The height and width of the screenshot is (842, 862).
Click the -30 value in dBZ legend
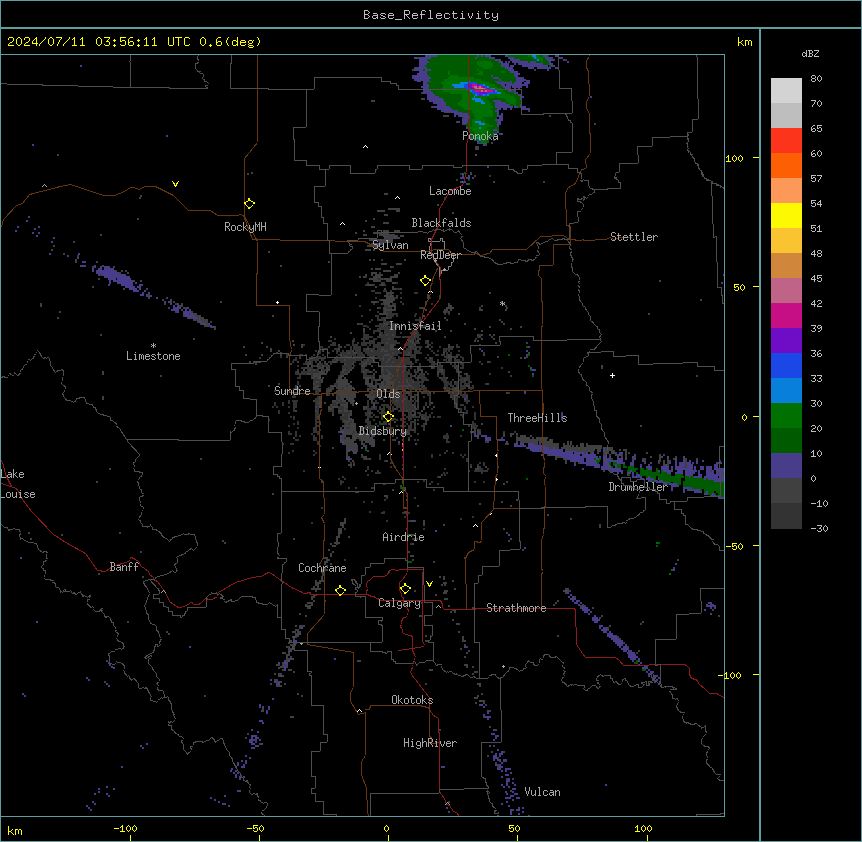[x=819, y=528]
